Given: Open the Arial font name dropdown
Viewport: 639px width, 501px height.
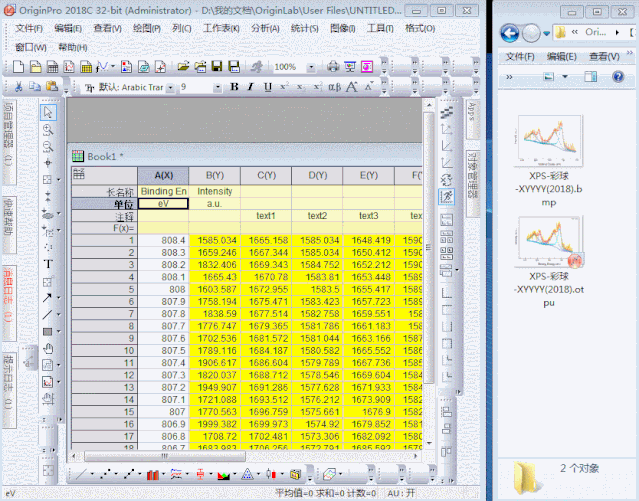Looking at the screenshot, I should [171, 87].
